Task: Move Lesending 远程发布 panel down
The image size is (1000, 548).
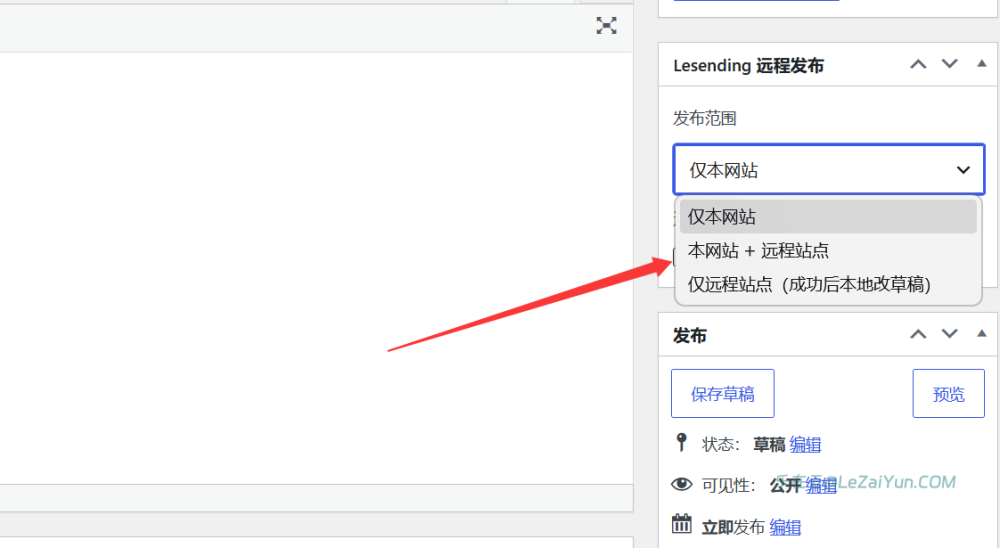Action: coord(950,64)
